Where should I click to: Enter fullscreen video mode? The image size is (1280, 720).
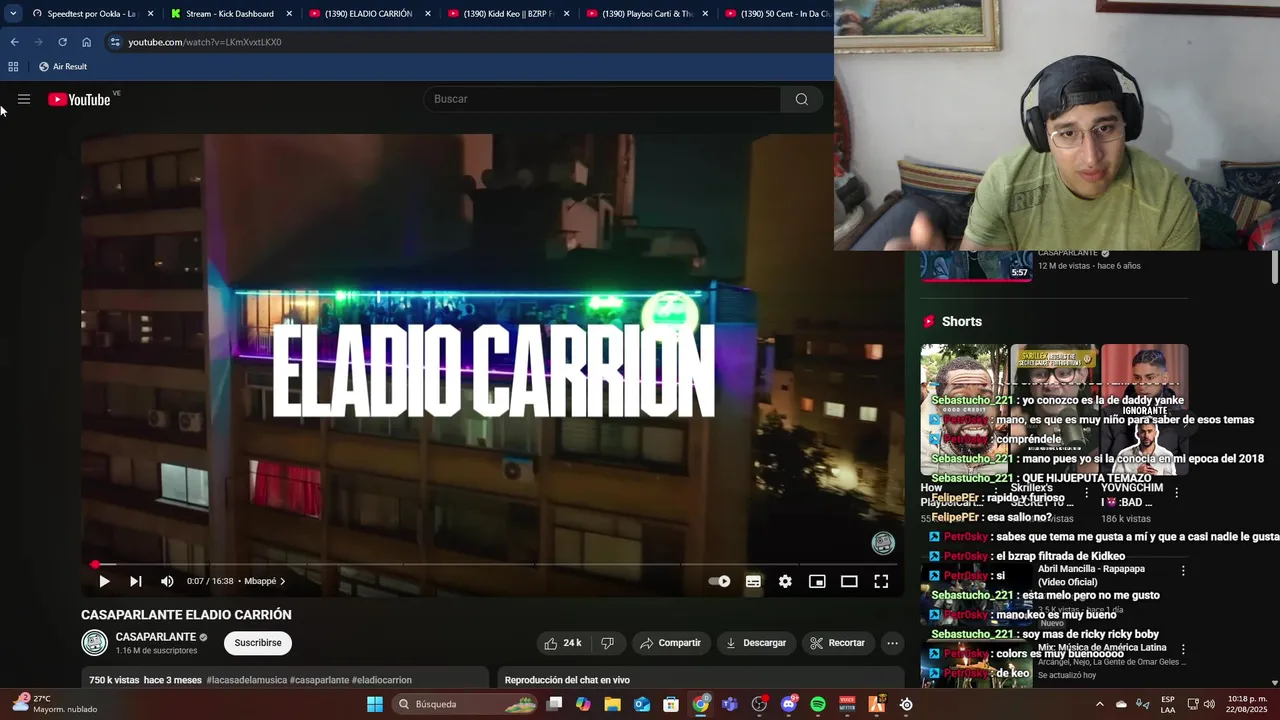[x=881, y=581]
